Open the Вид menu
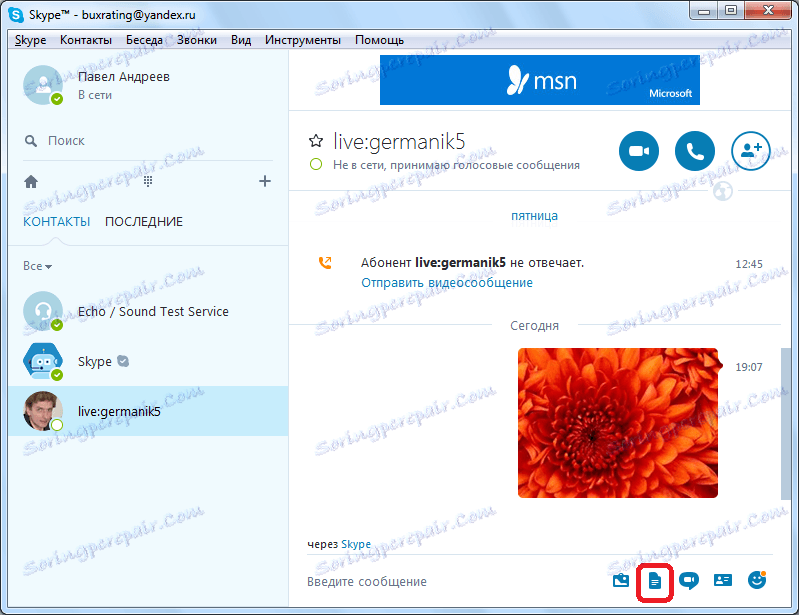Viewport: 799px width, 615px height. [x=241, y=40]
